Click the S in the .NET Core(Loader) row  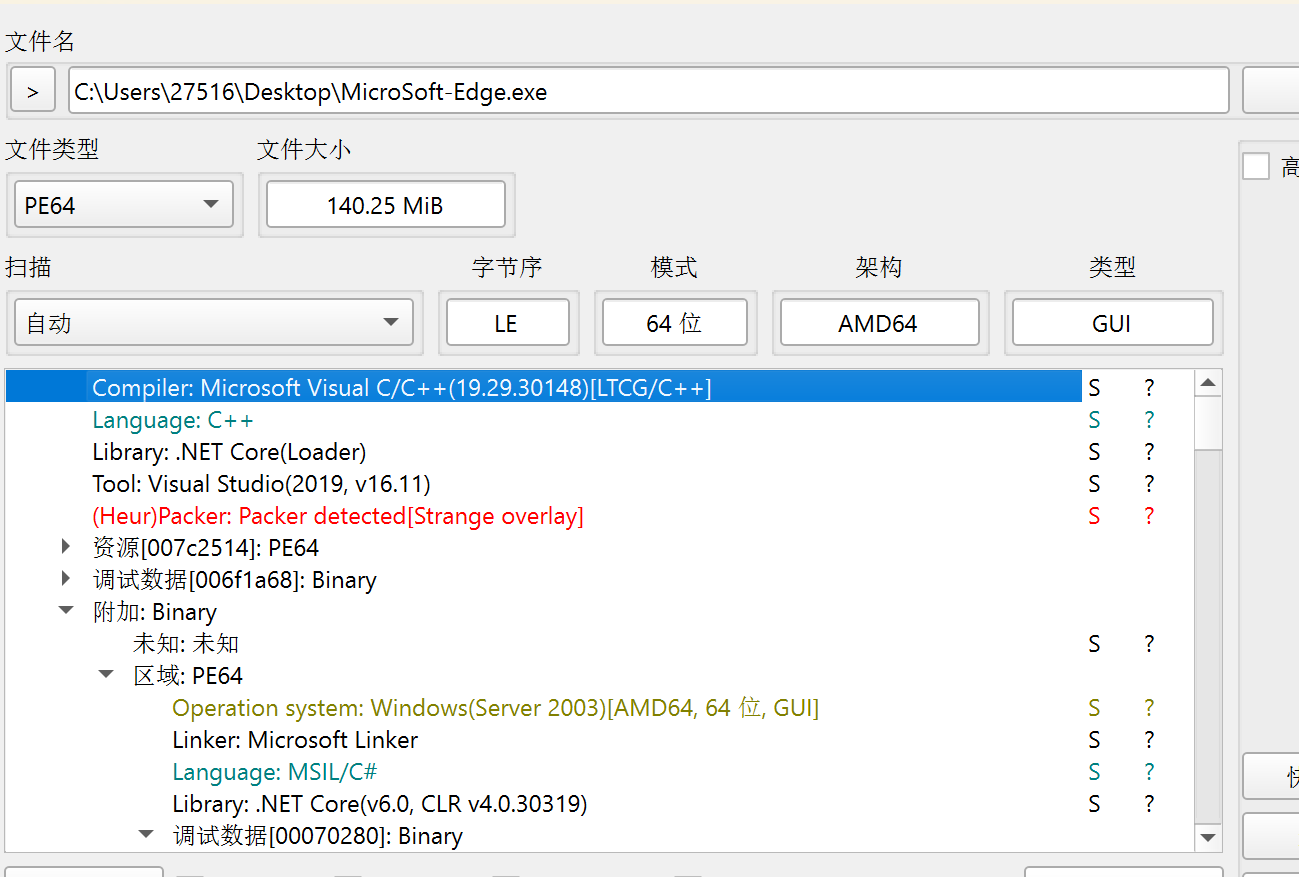tap(1094, 452)
